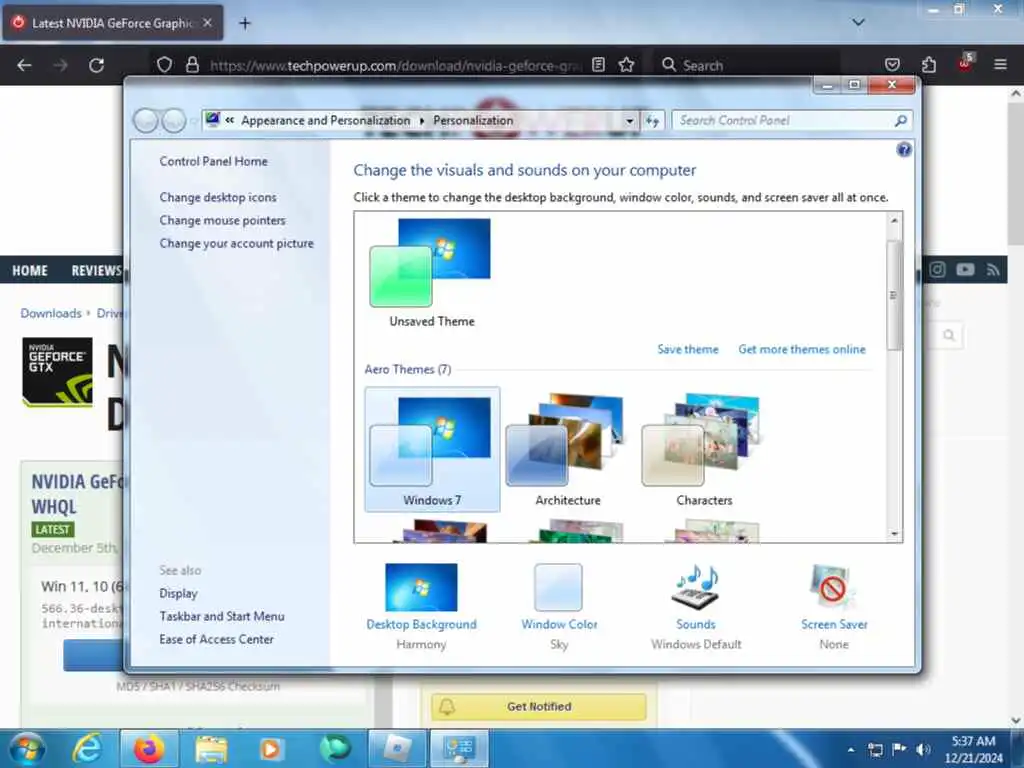Select the Unsaved Theme thumbnail
The image size is (1024, 768).
coord(431,274)
